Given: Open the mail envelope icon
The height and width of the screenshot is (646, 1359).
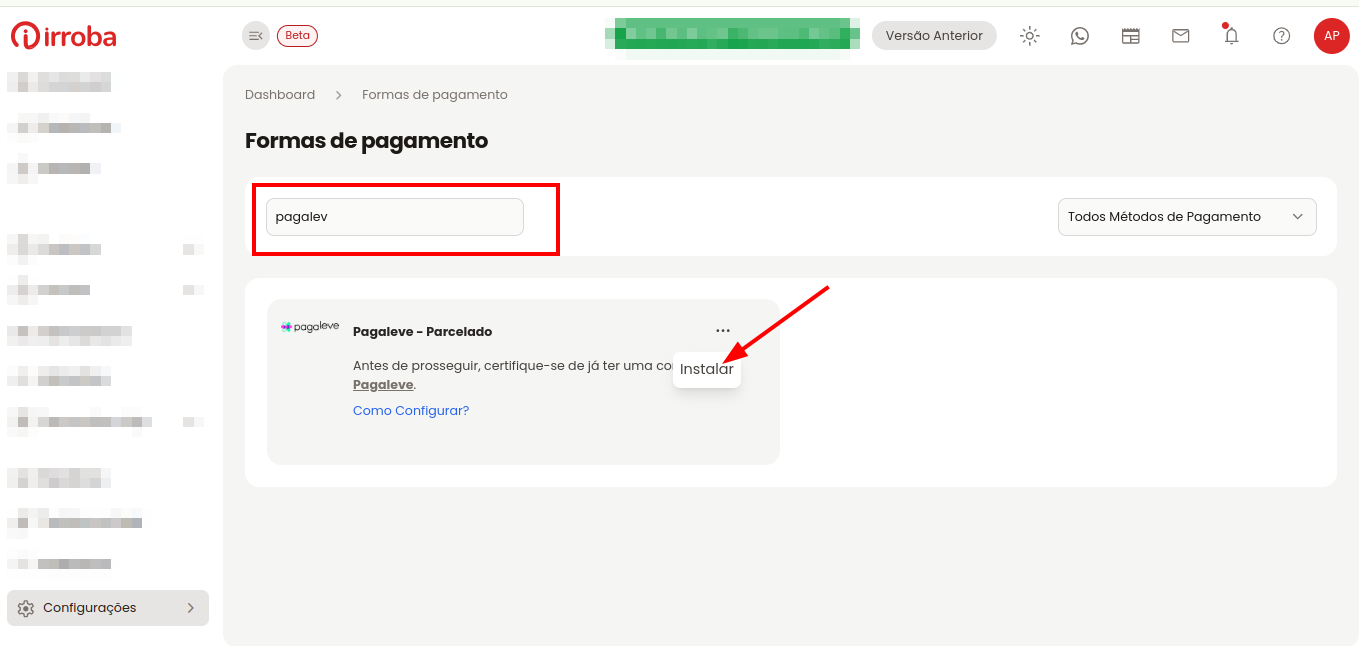Looking at the screenshot, I should point(1181,36).
